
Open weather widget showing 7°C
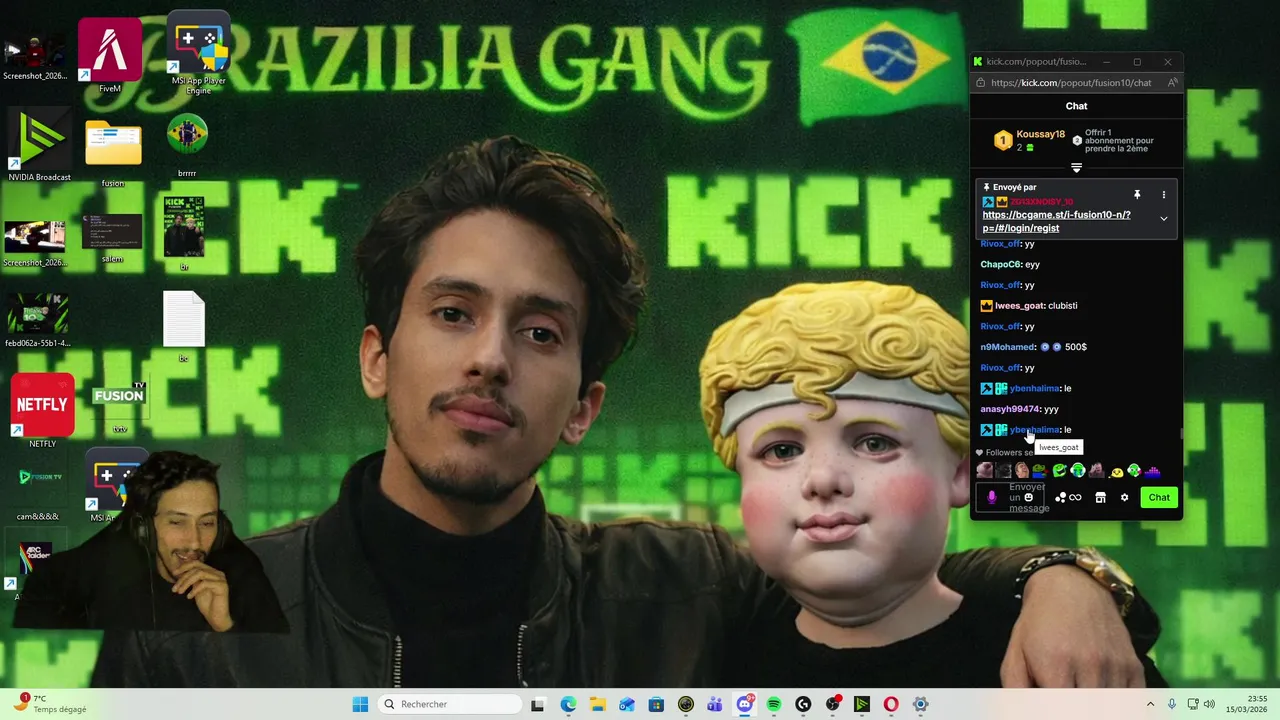[50, 704]
